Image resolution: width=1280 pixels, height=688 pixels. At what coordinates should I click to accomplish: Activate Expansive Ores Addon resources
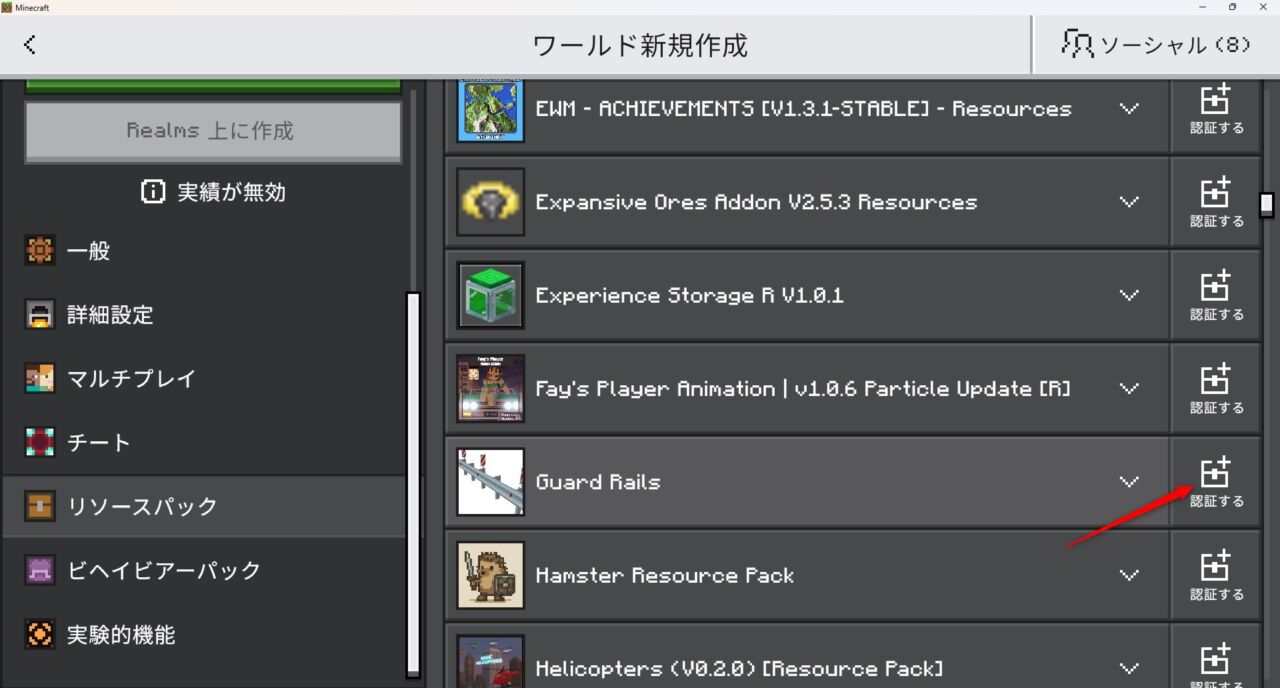[x=1215, y=202]
